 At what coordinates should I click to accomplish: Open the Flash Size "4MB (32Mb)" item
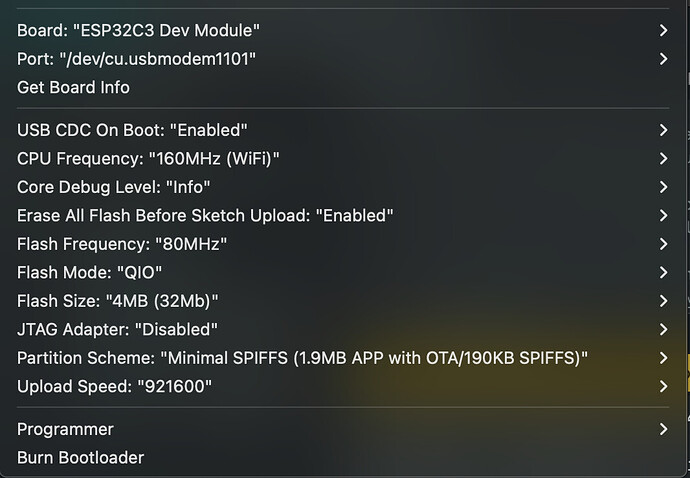(118, 301)
